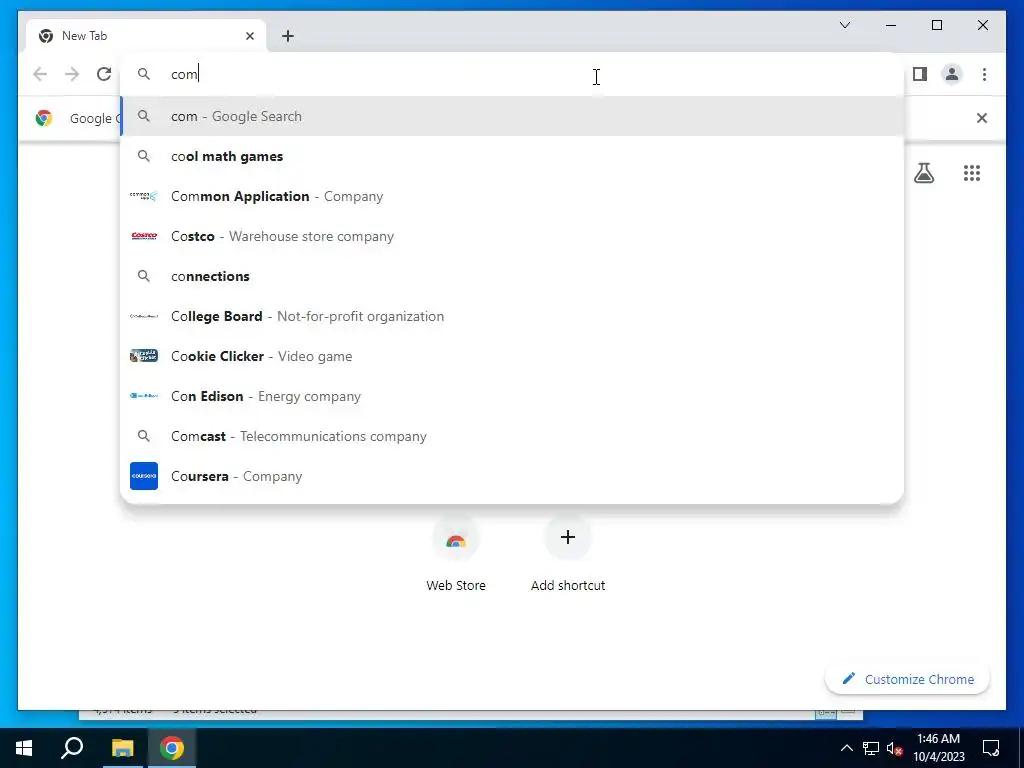Click the magnifier icon in address bar
1024x768 pixels.
(x=144, y=74)
